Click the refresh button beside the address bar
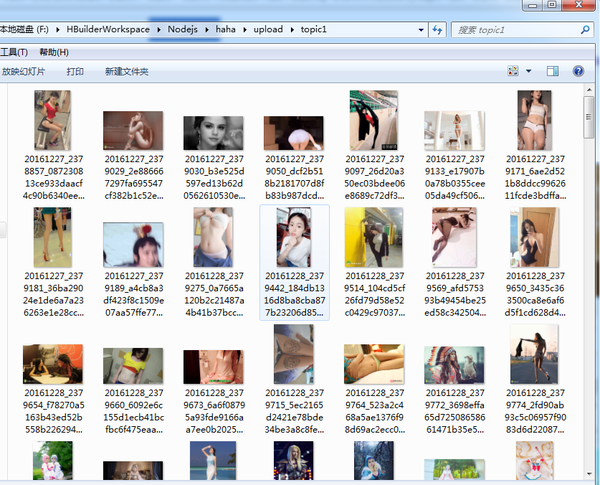 437,29
